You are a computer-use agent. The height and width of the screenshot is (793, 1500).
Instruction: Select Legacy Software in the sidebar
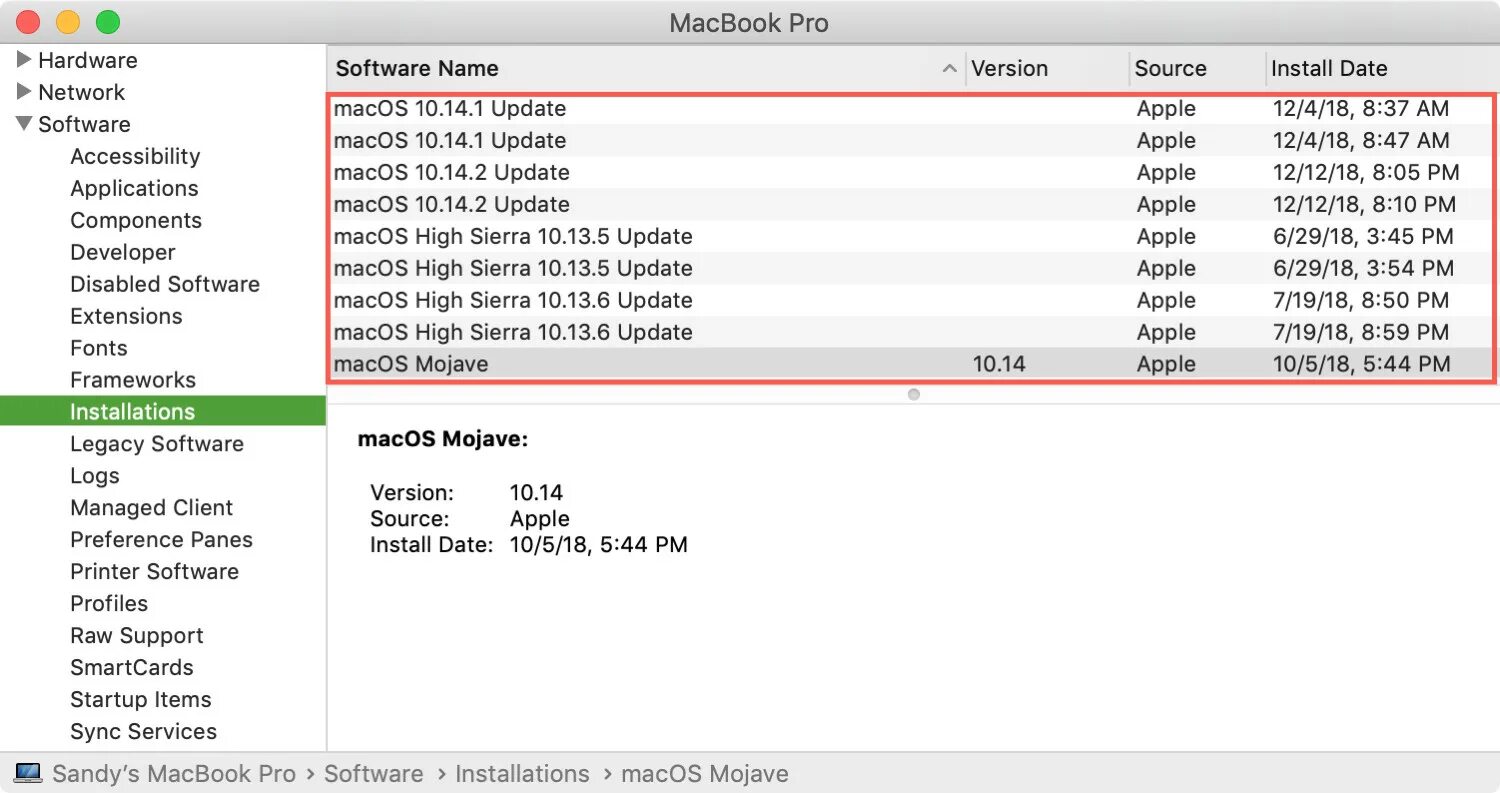tap(157, 444)
